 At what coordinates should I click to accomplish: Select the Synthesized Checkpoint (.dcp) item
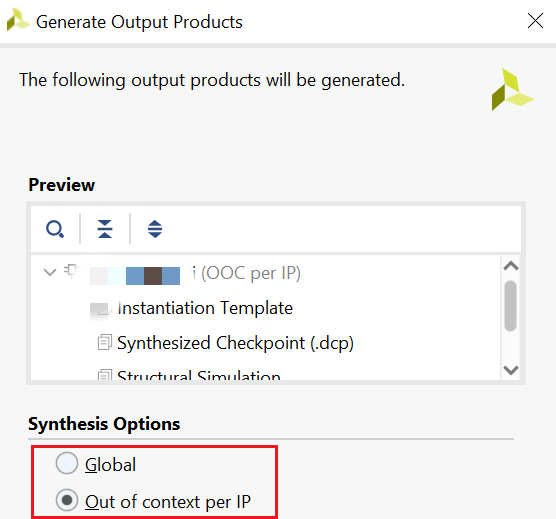[235, 343]
